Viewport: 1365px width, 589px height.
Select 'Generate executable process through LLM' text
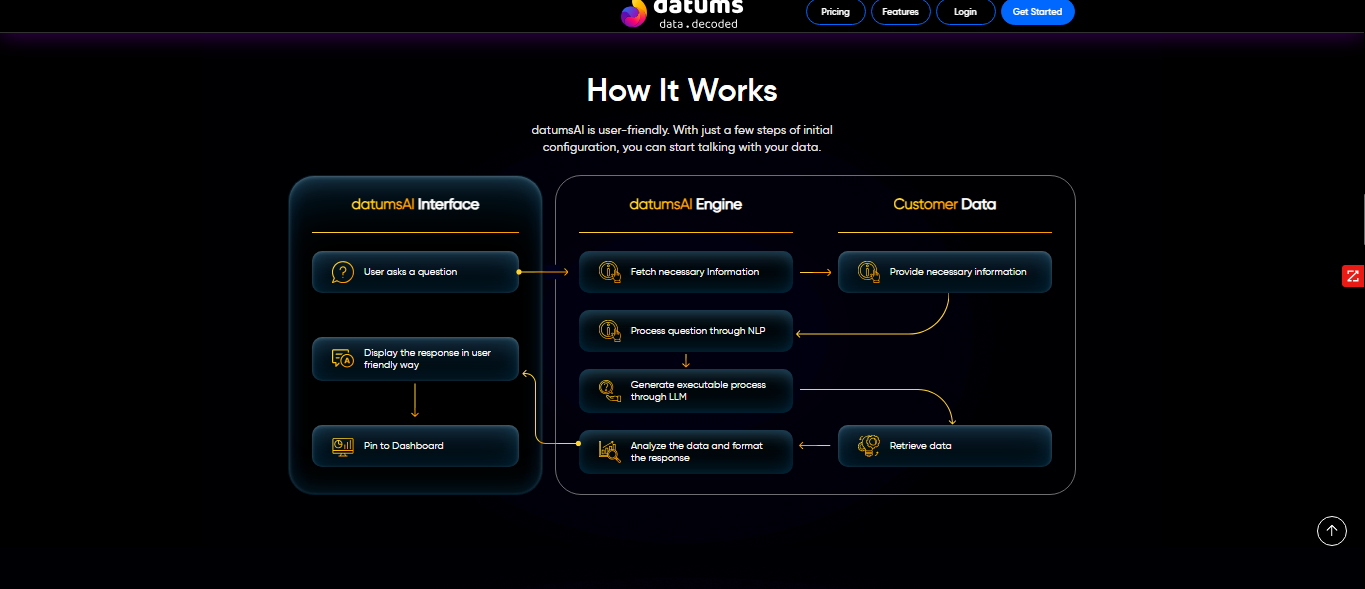(698, 391)
